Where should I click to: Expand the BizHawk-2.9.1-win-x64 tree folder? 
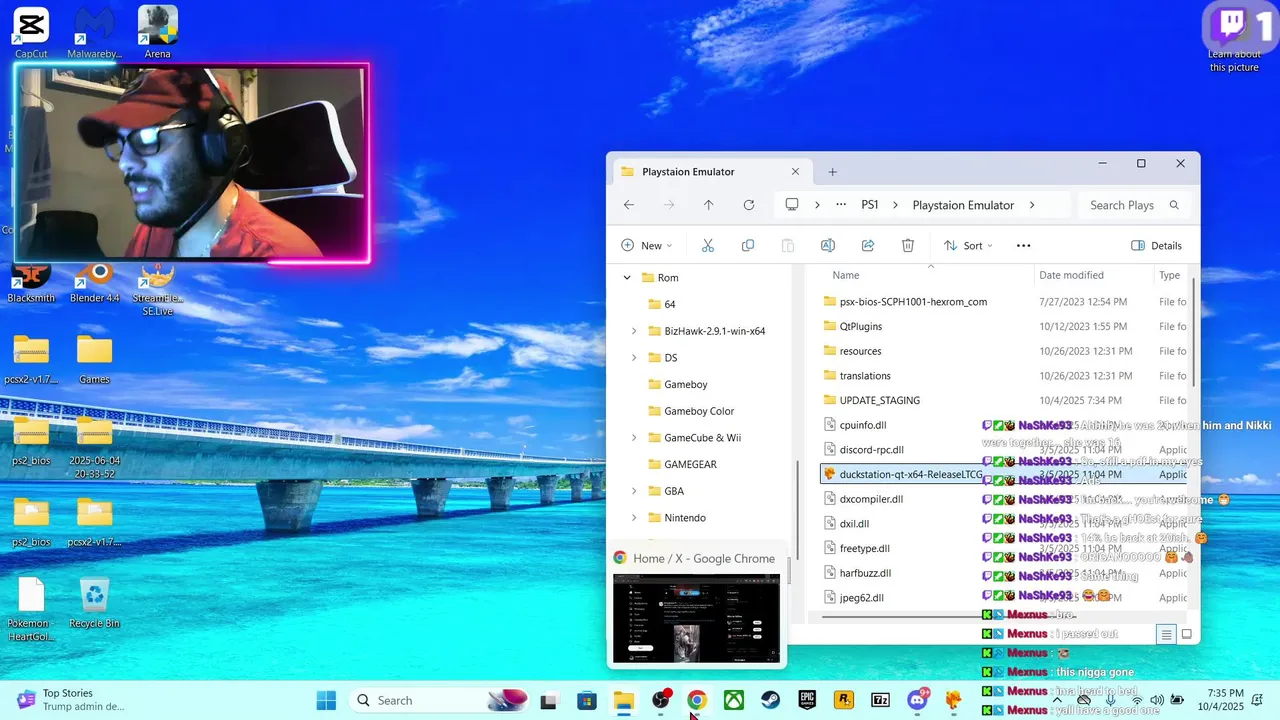click(634, 331)
